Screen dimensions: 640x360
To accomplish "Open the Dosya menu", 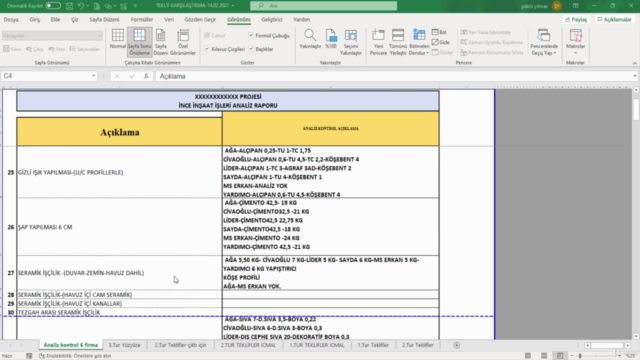I will [x=11, y=20].
